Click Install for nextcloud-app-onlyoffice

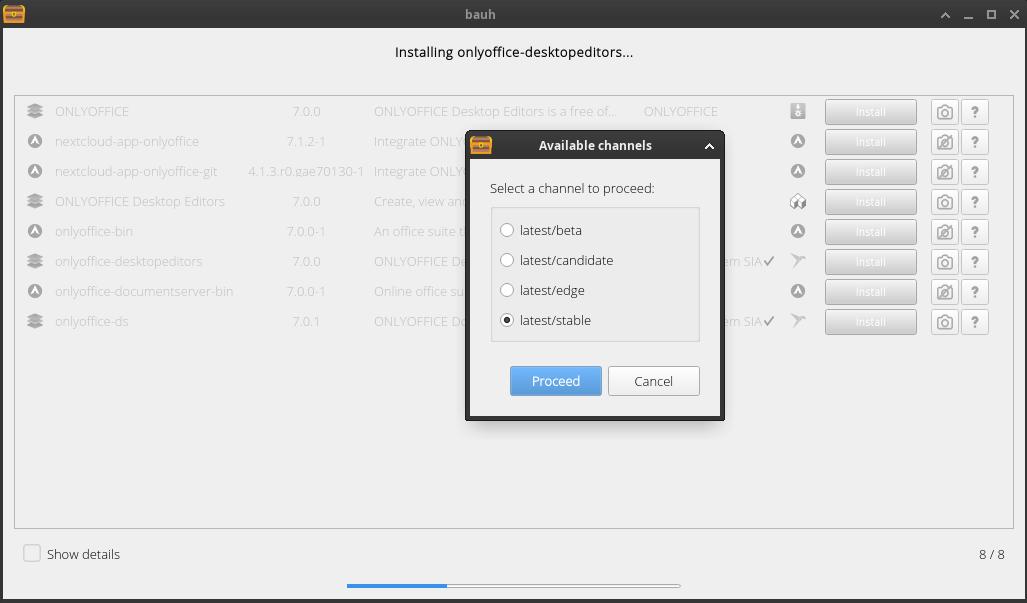pos(870,142)
